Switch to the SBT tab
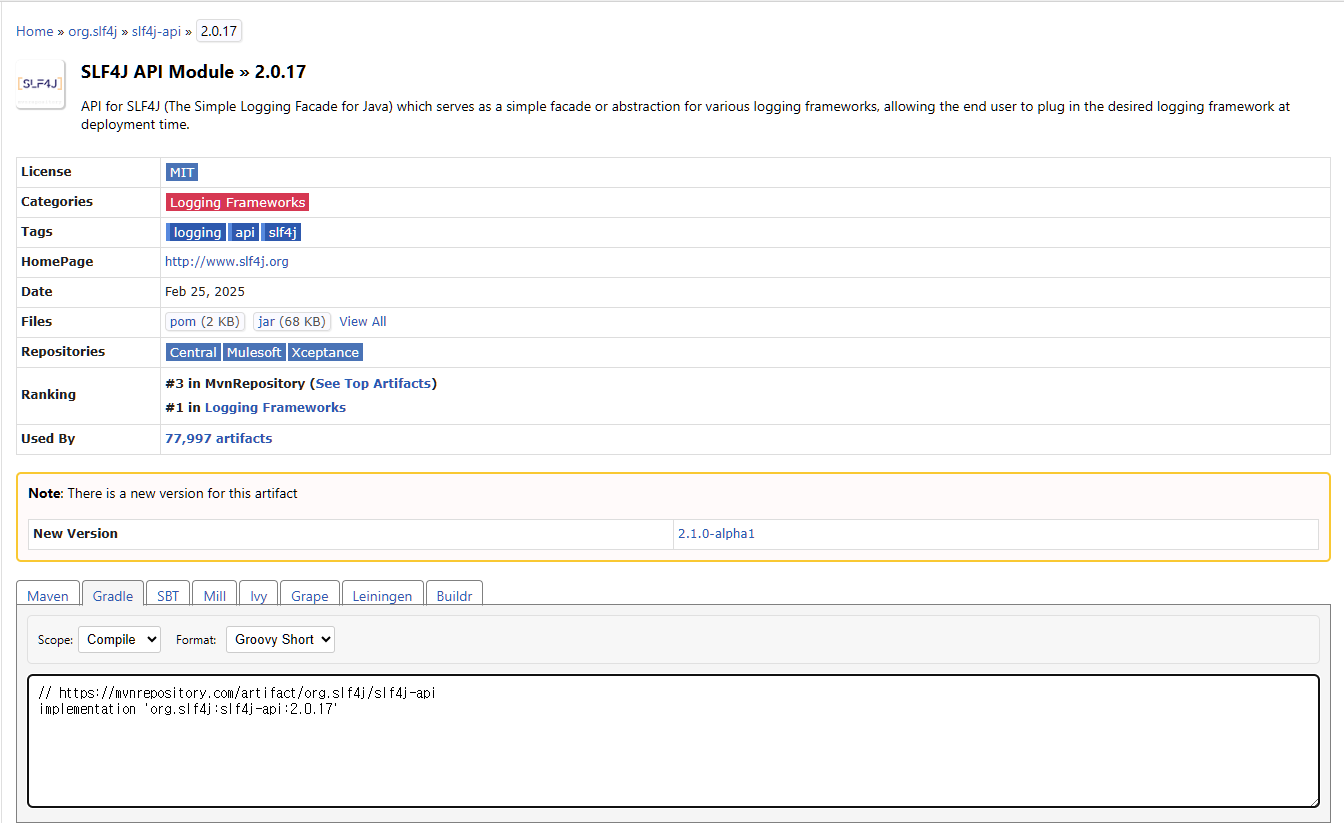 pos(168,595)
